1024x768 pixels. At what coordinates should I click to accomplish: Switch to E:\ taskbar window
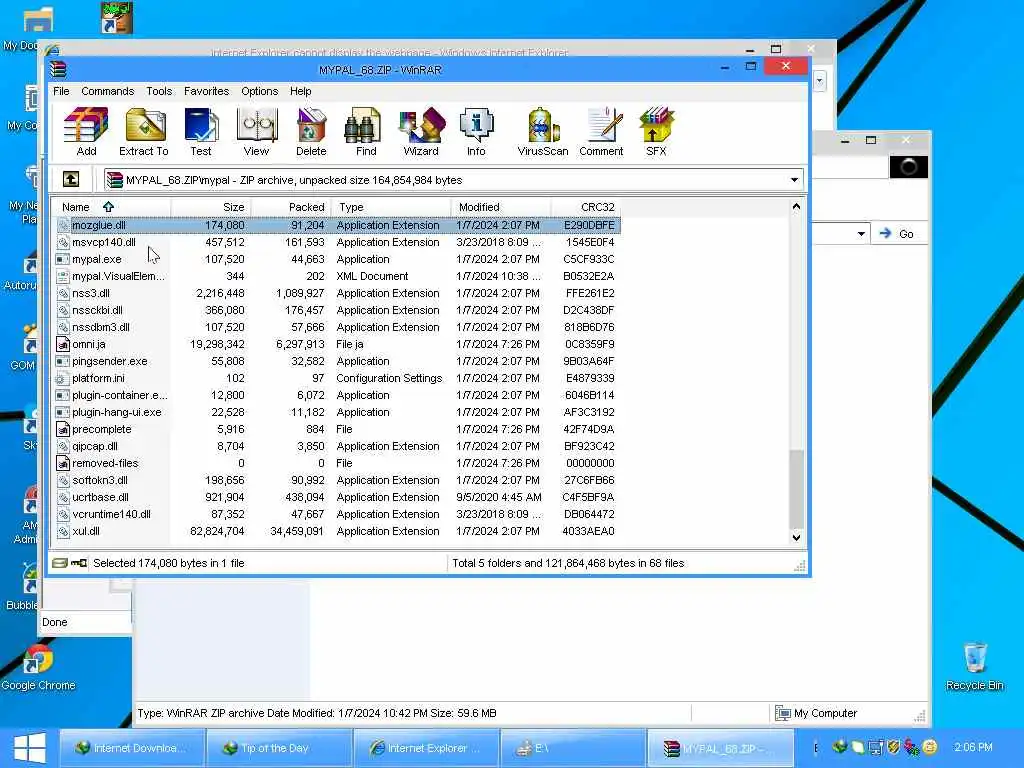coord(572,748)
